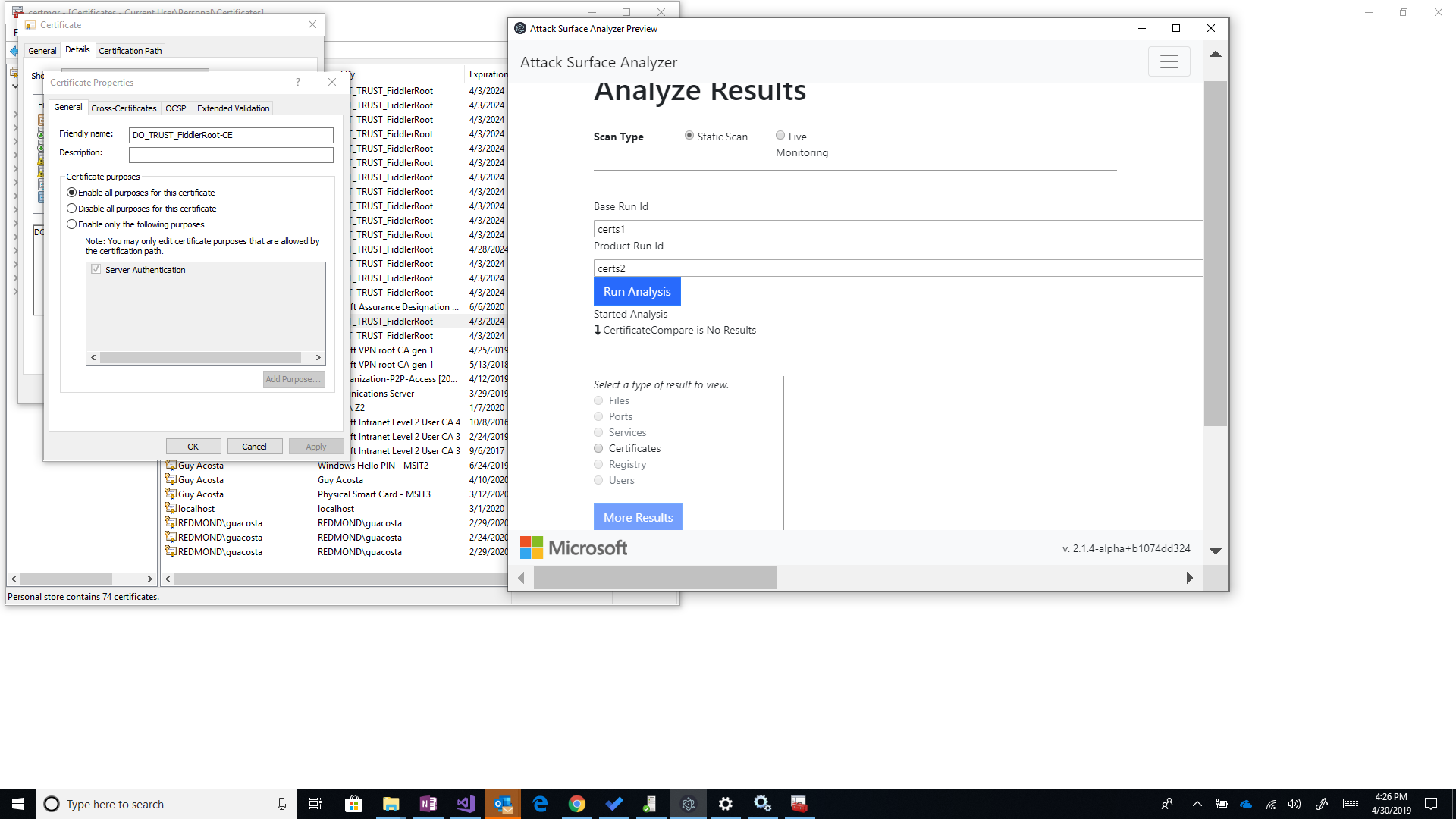Choose the Registry result type
Screen dimensions: 1456x819
pyautogui.click(x=598, y=465)
